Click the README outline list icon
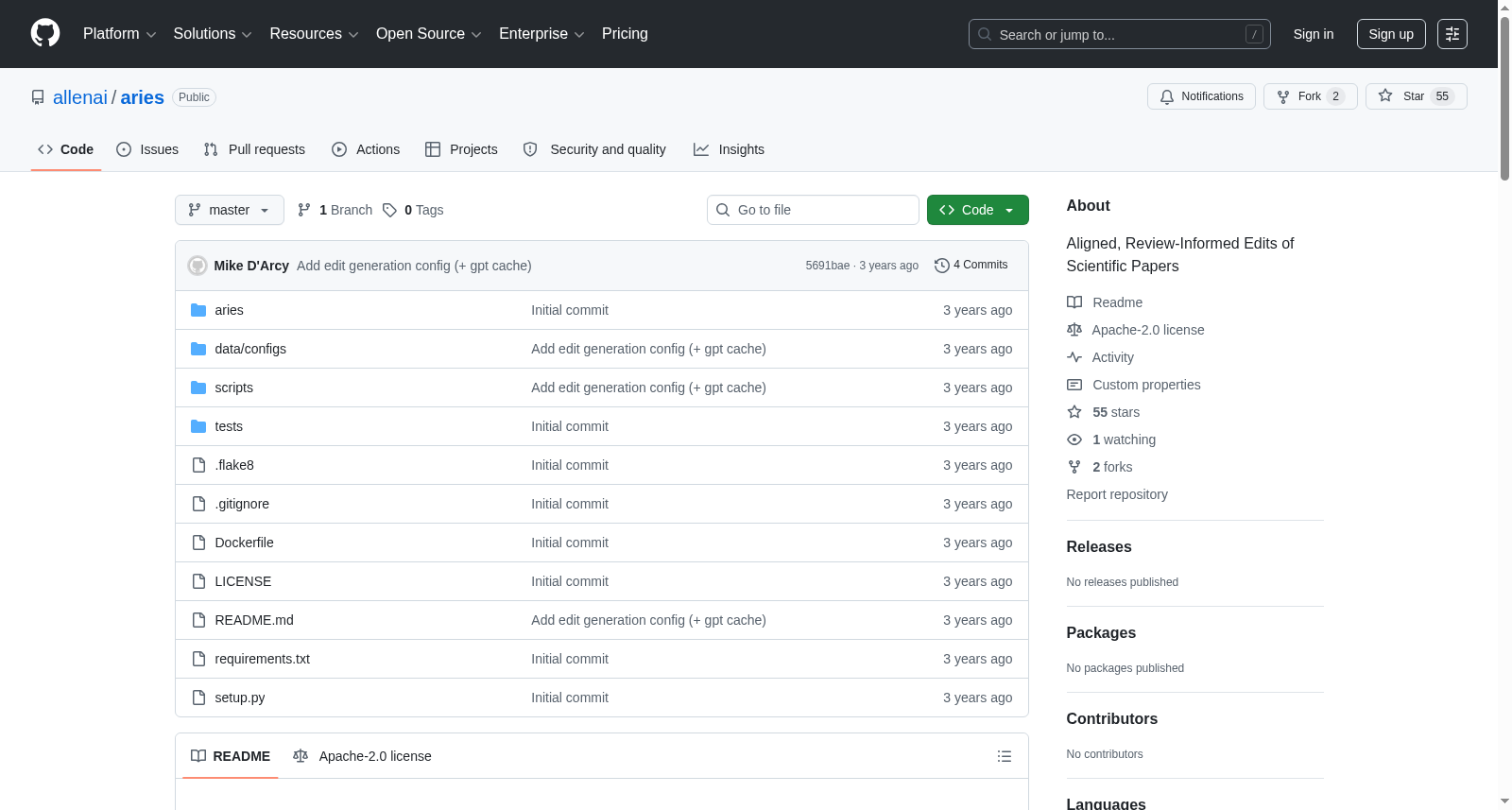This screenshot has height=810, width=1512. coord(1005,756)
